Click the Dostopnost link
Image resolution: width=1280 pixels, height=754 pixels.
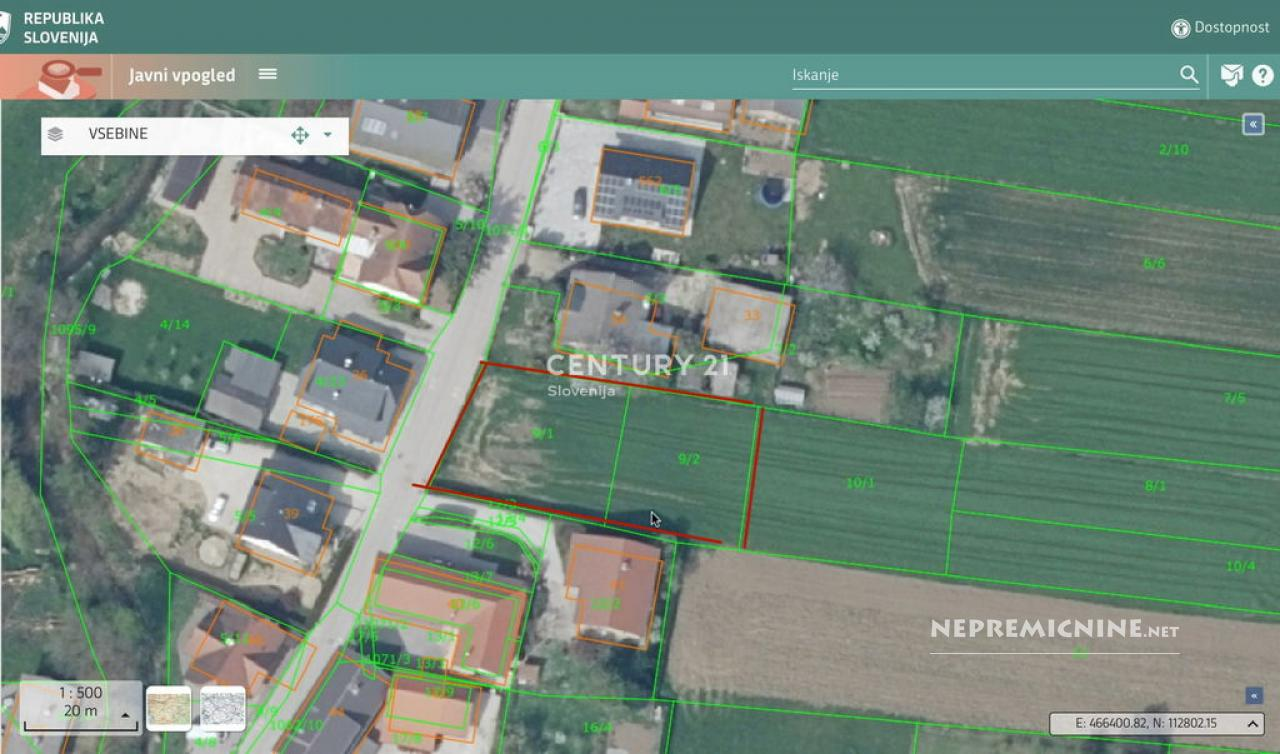click(x=1231, y=28)
